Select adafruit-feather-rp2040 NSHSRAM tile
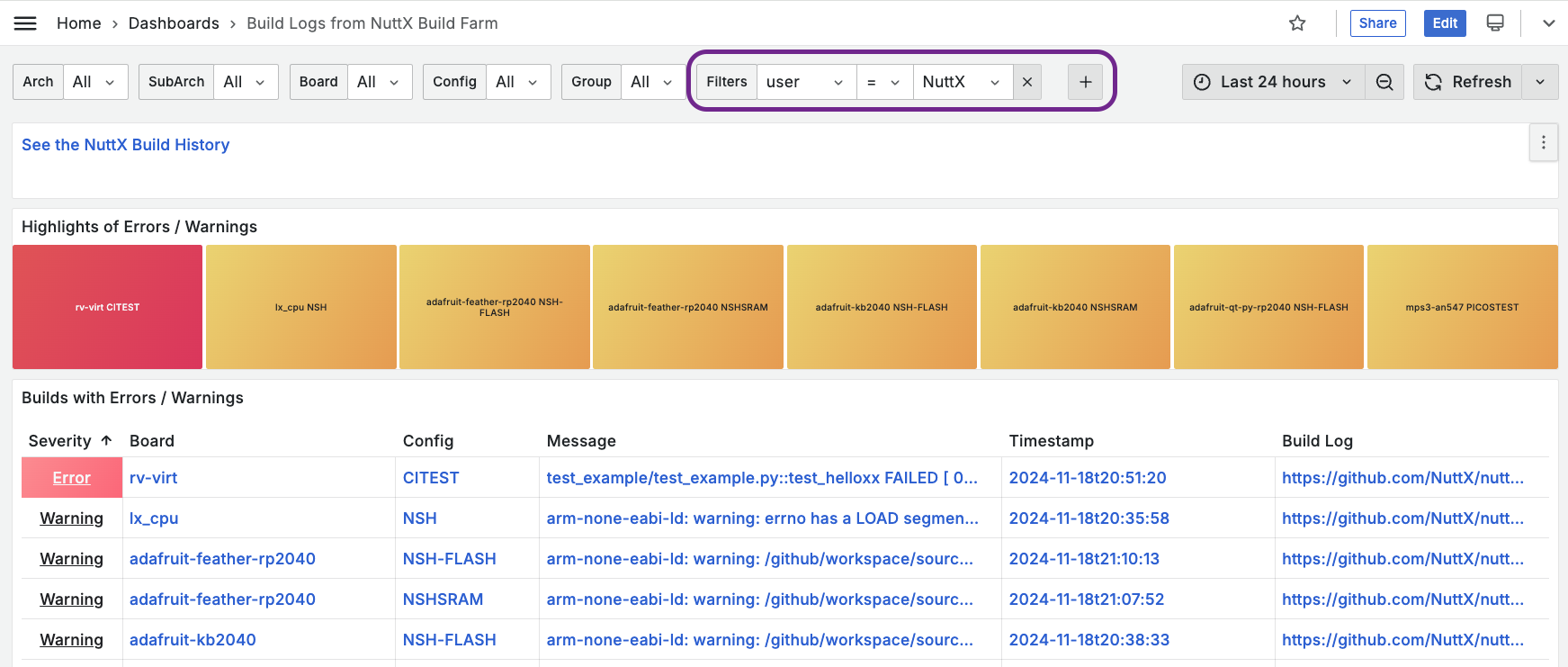The height and width of the screenshot is (667, 1568). coord(688,307)
